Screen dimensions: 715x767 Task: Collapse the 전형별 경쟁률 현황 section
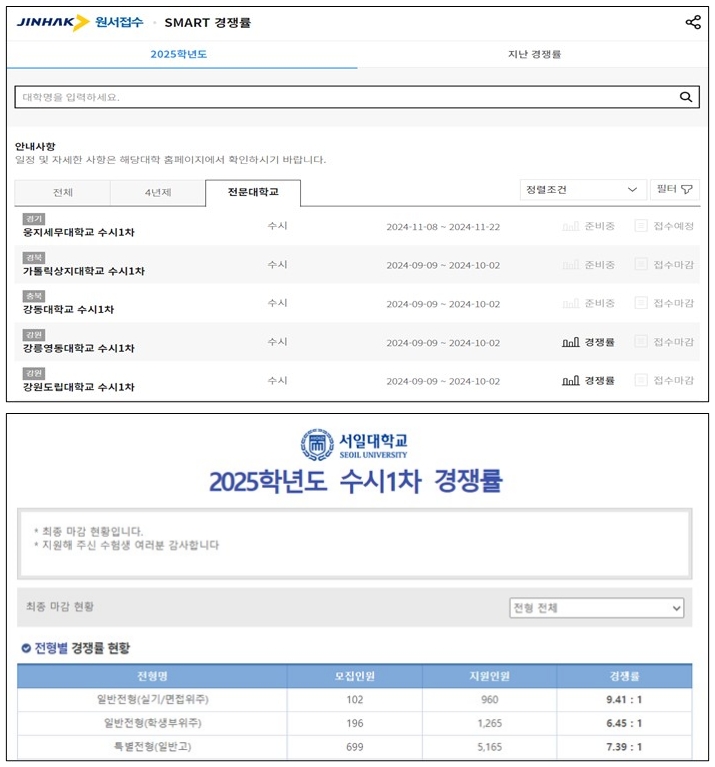click(26, 648)
